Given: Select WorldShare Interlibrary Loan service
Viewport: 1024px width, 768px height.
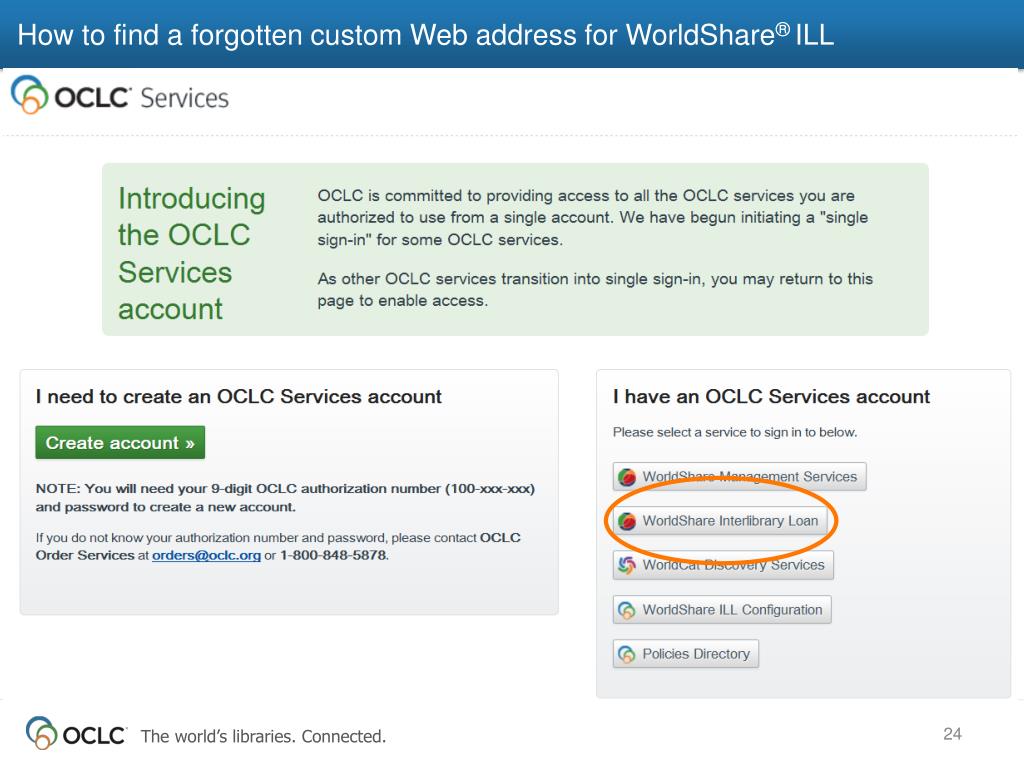Looking at the screenshot, I should (720, 520).
